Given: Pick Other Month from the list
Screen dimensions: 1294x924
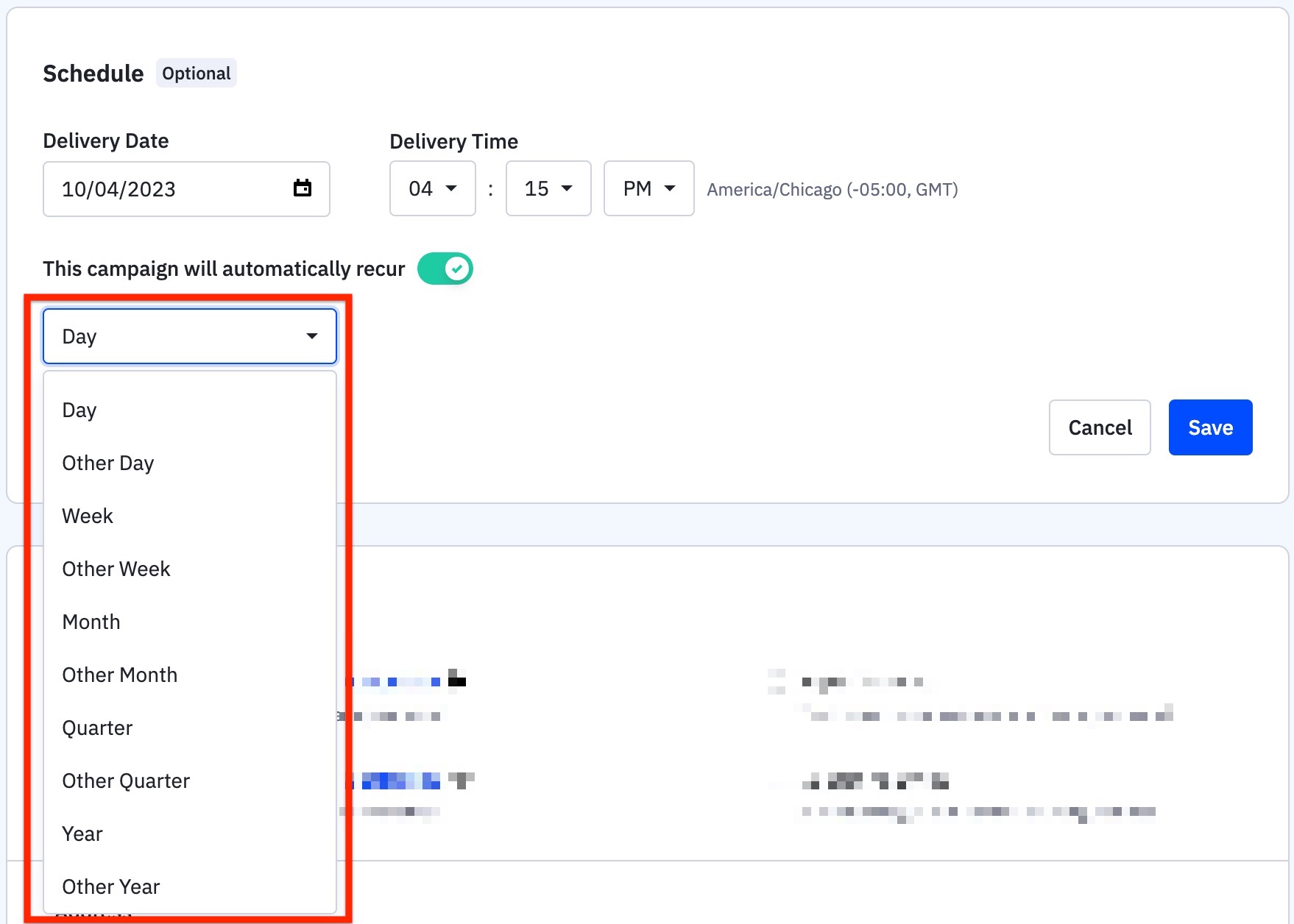Looking at the screenshot, I should (120, 675).
